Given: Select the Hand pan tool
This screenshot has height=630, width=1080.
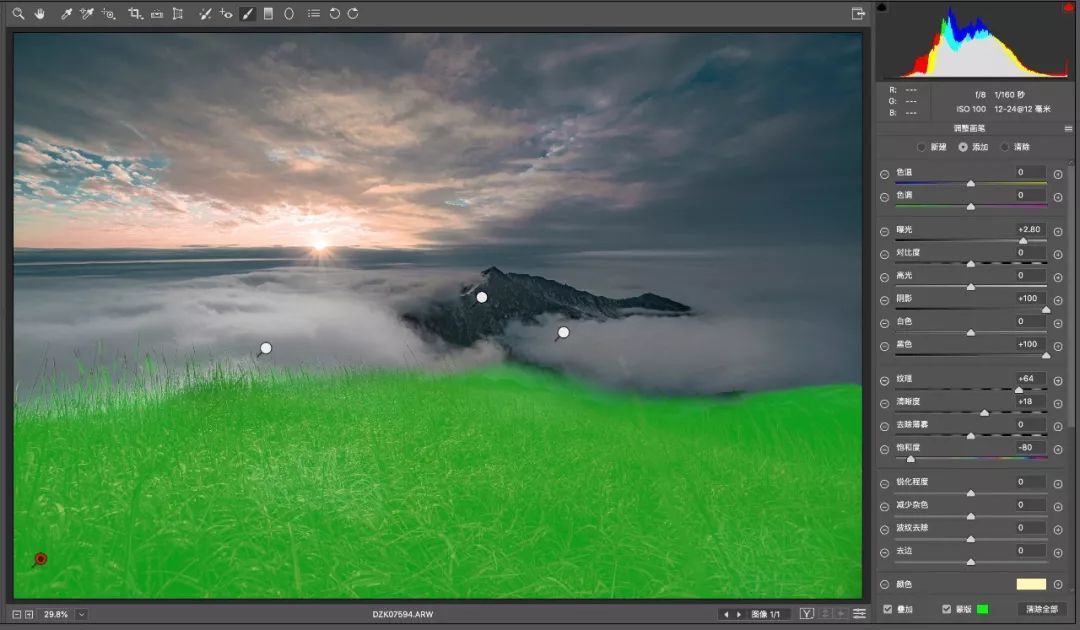Looking at the screenshot, I should pyautogui.click(x=40, y=13).
